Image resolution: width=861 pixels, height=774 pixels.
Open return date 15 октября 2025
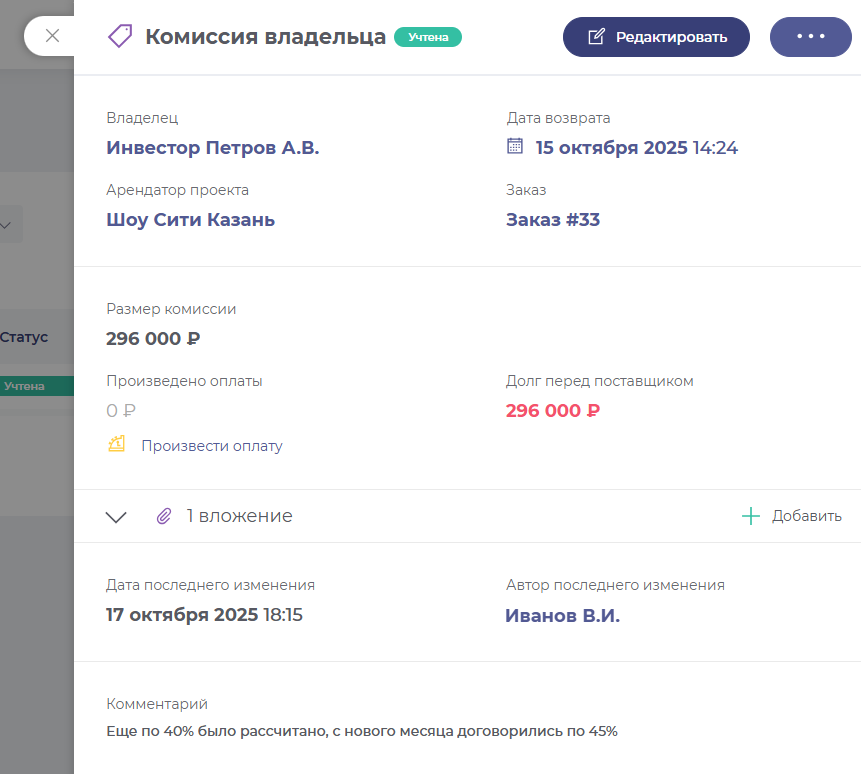[x=611, y=148]
